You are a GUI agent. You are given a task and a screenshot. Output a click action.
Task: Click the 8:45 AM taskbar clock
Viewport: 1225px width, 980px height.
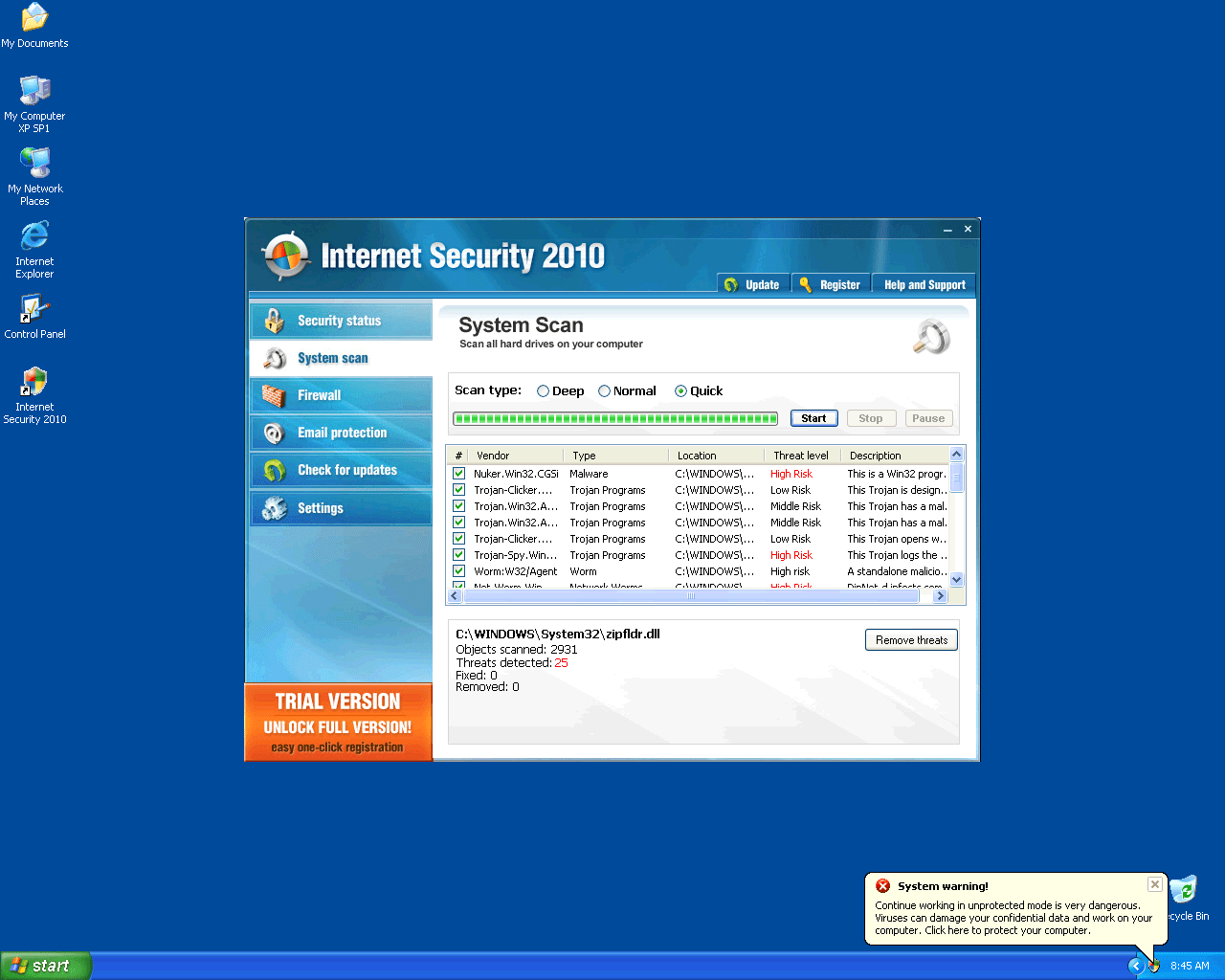[x=1190, y=966]
